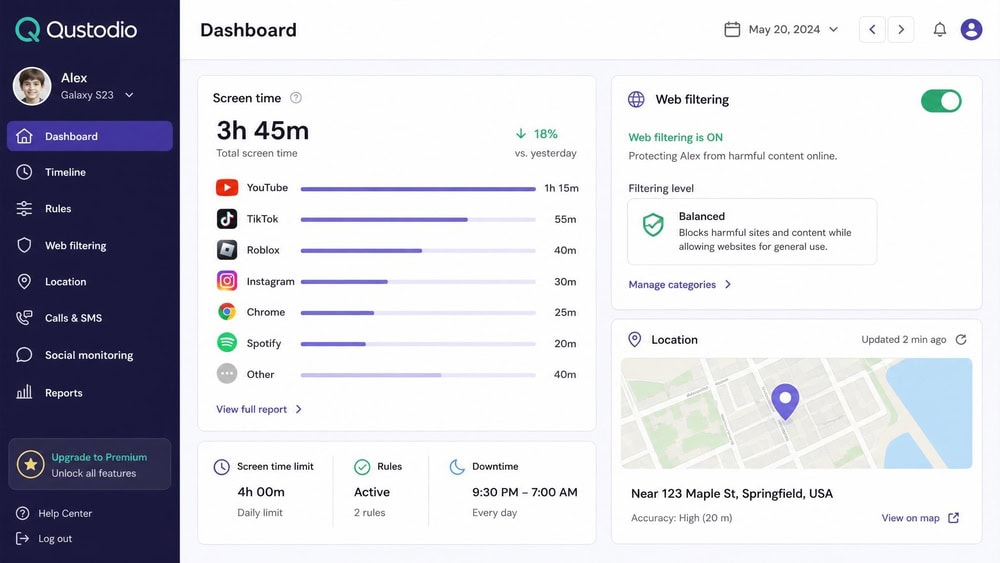1000x563 pixels.
Task: Click the Manage categories link
Action: coord(672,284)
